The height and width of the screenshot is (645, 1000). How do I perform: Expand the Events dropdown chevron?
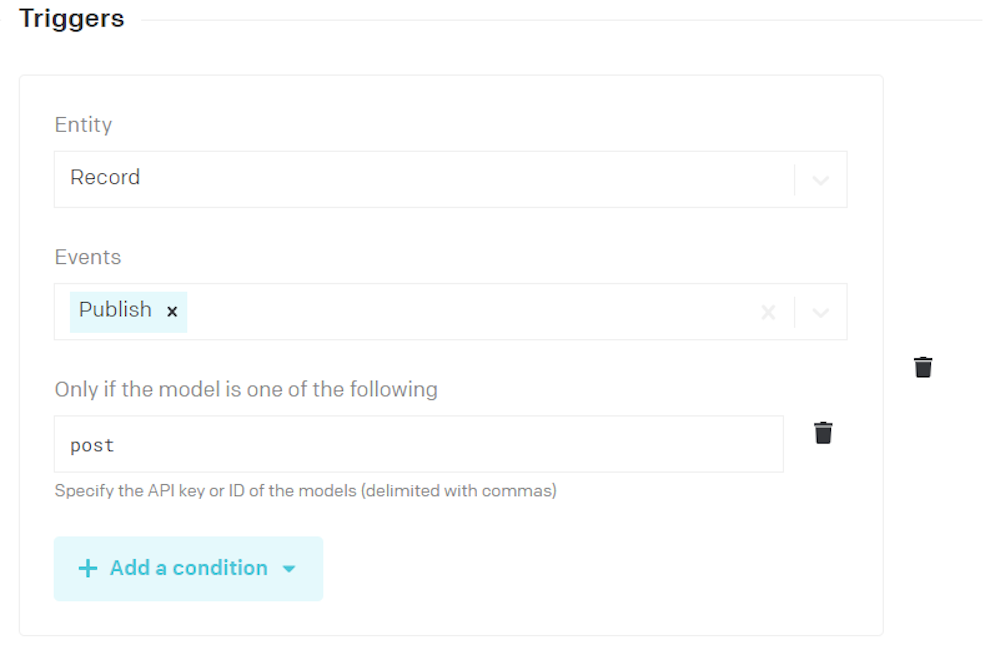821,313
